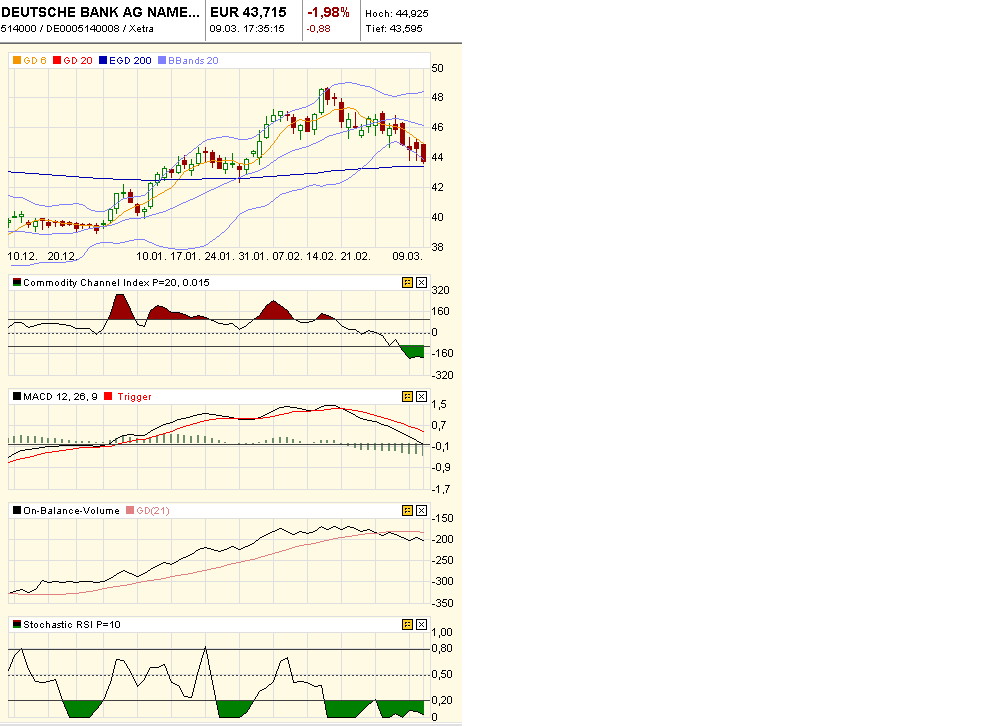Click the 10.01. date axis label

click(x=150, y=256)
